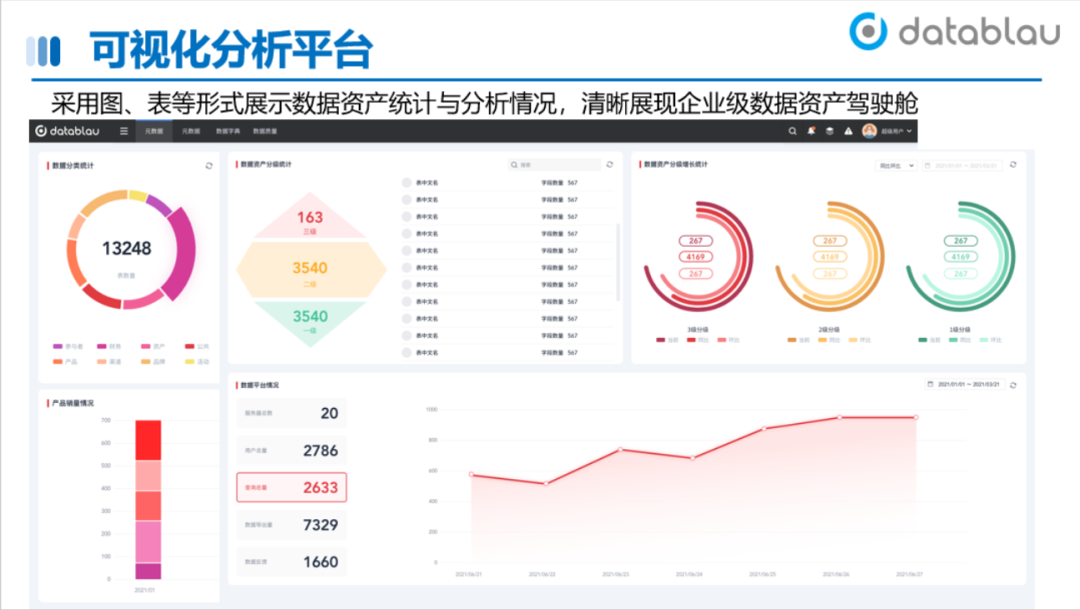Click the stacked cube icon in navbar
Viewport: 1080px width, 610px height.
(x=830, y=131)
